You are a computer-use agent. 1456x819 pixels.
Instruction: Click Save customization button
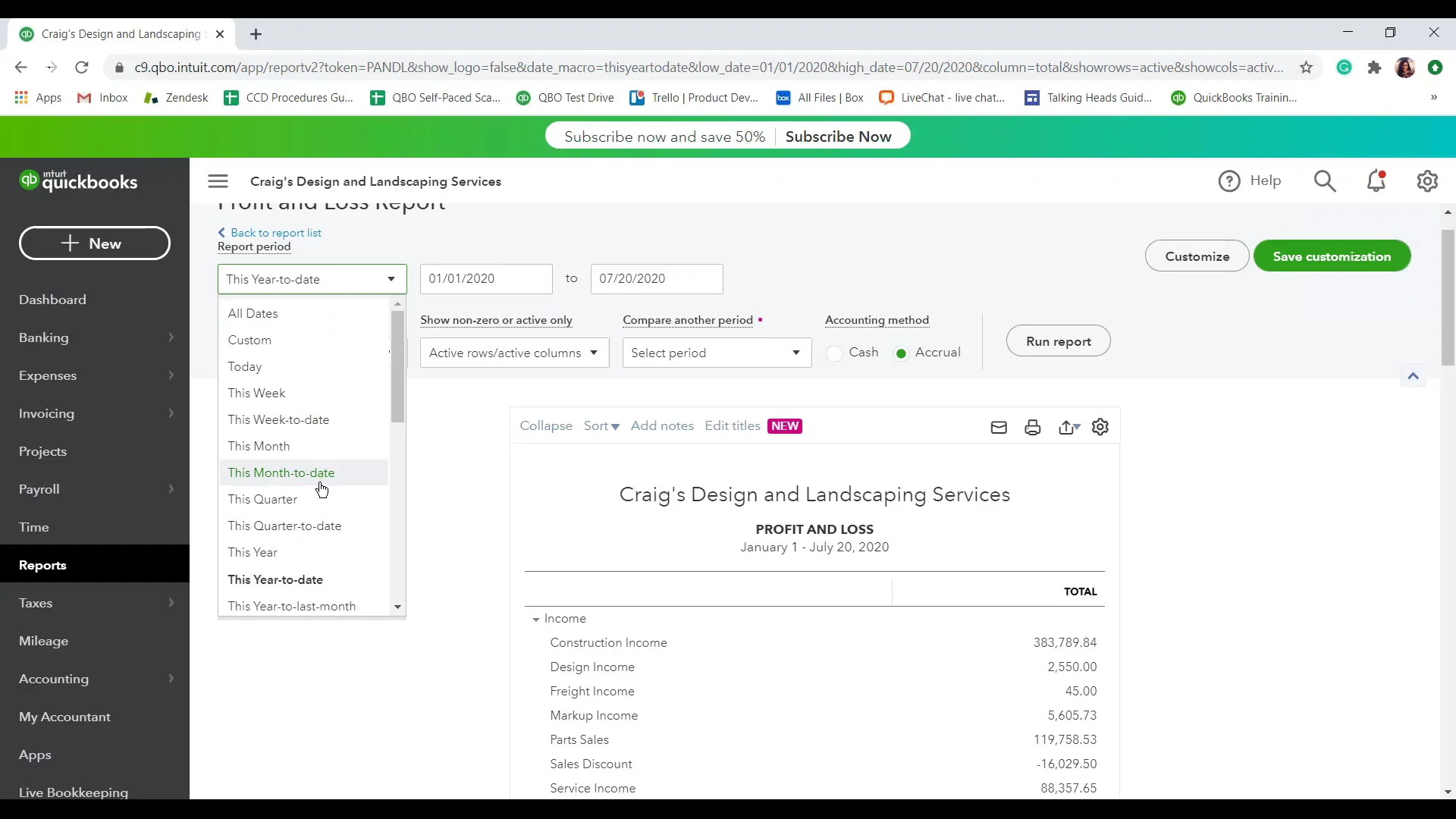tap(1332, 256)
